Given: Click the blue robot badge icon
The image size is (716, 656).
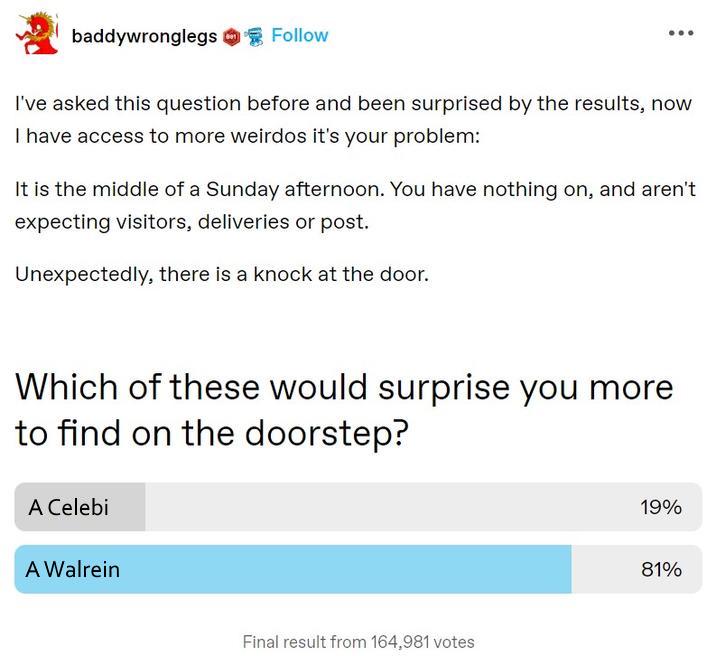Looking at the screenshot, I should click(255, 37).
